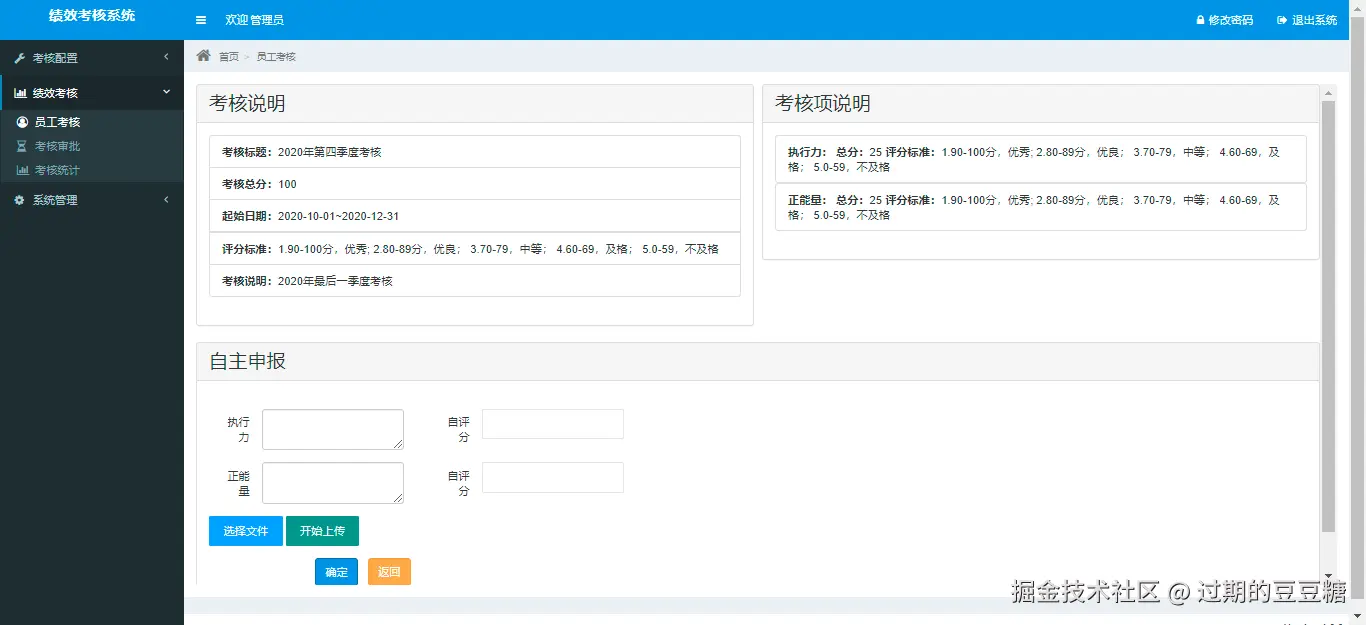
Task: Expand the 考核配置 menu chevron
Action: click(166, 57)
